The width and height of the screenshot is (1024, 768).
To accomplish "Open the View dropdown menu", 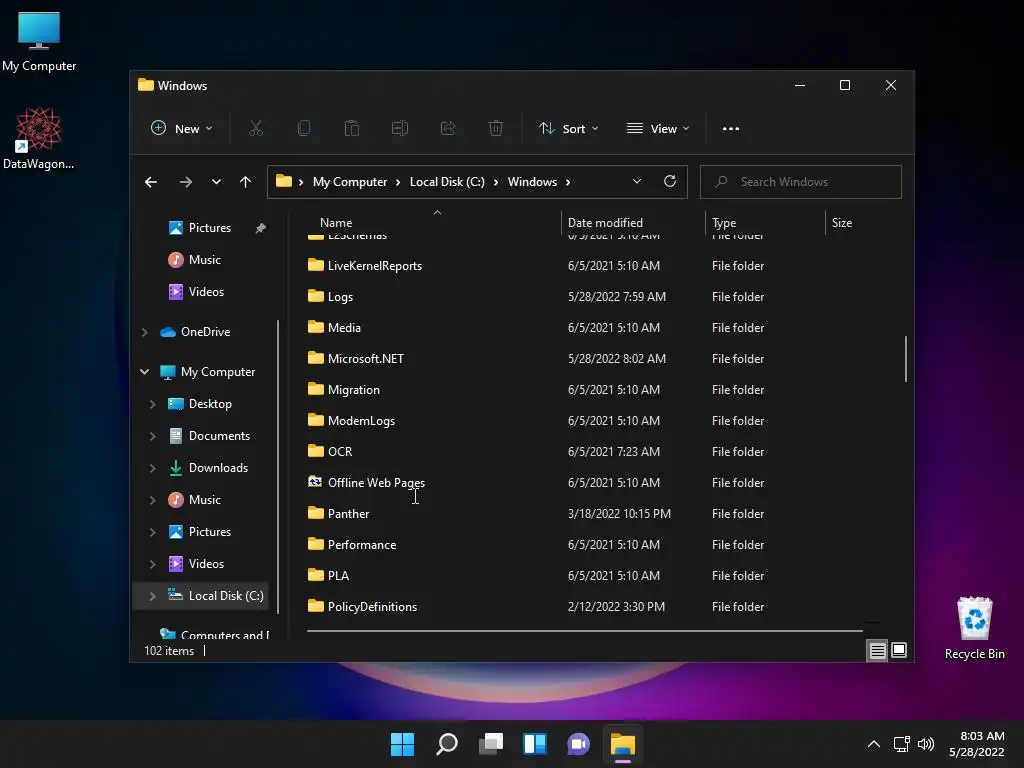I will point(658,129).
